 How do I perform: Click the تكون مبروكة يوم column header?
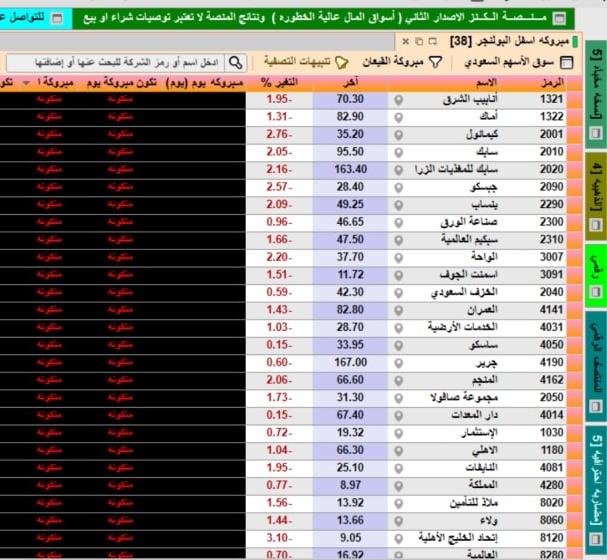point(122,83)
